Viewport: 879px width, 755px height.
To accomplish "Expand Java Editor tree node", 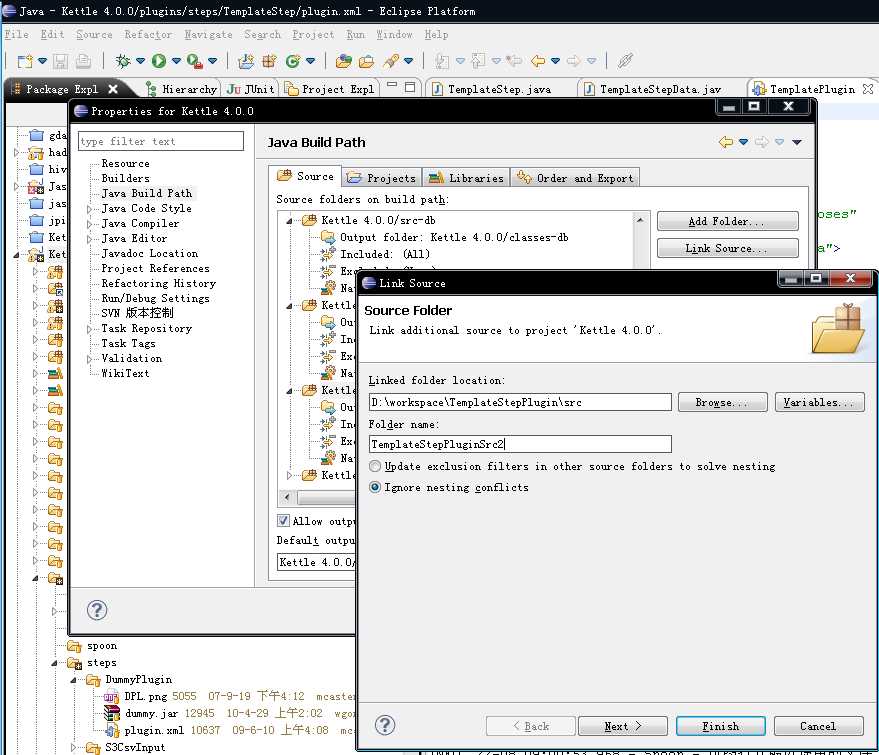I will pos(89,239).
